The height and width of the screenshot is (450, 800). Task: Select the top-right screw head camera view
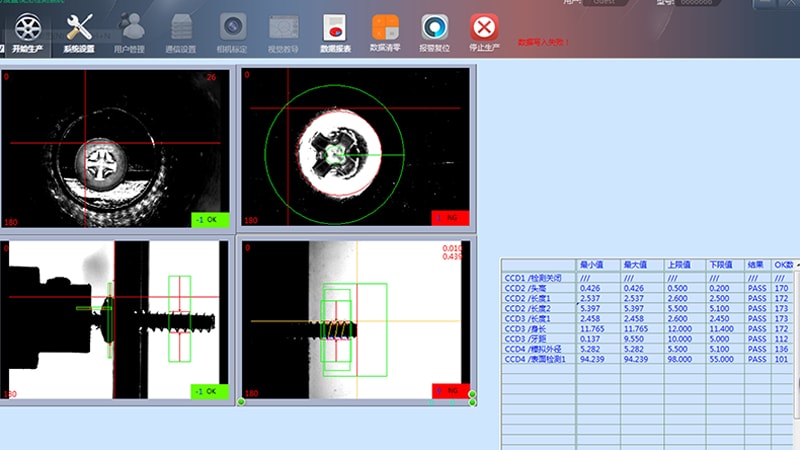[x=355, y=146]
